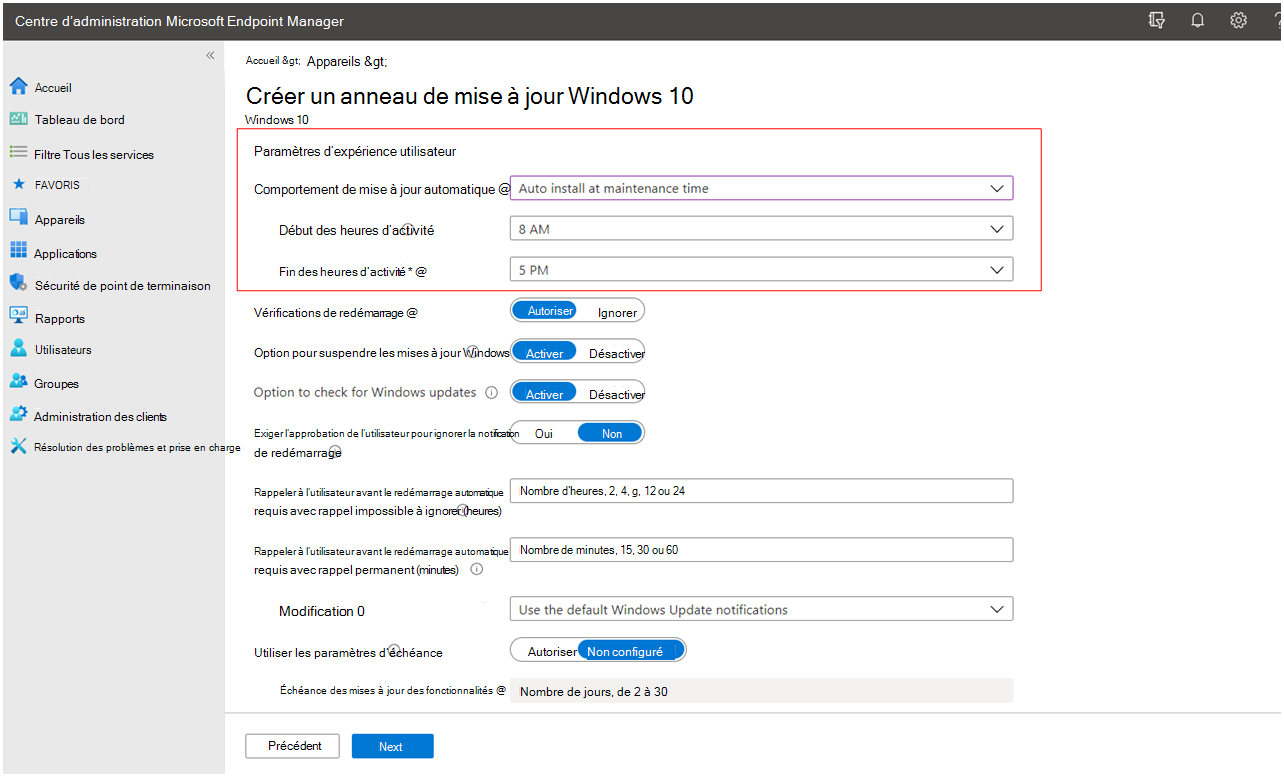1284x776 pixels.
Task: Open settings gear in top bar
Action: click(x=1238, y=20)
